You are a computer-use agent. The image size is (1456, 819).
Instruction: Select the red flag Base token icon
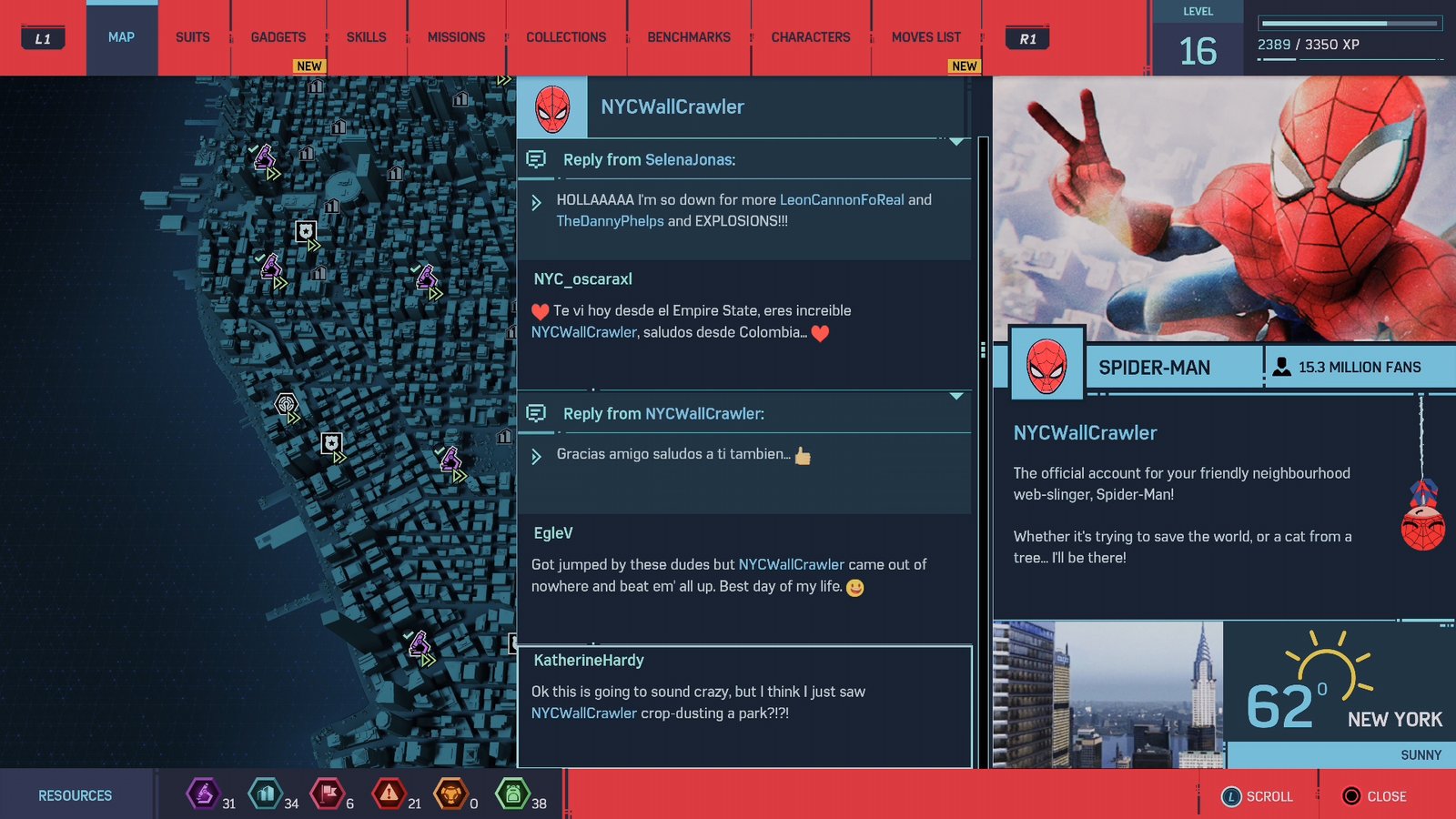[328, 794]
